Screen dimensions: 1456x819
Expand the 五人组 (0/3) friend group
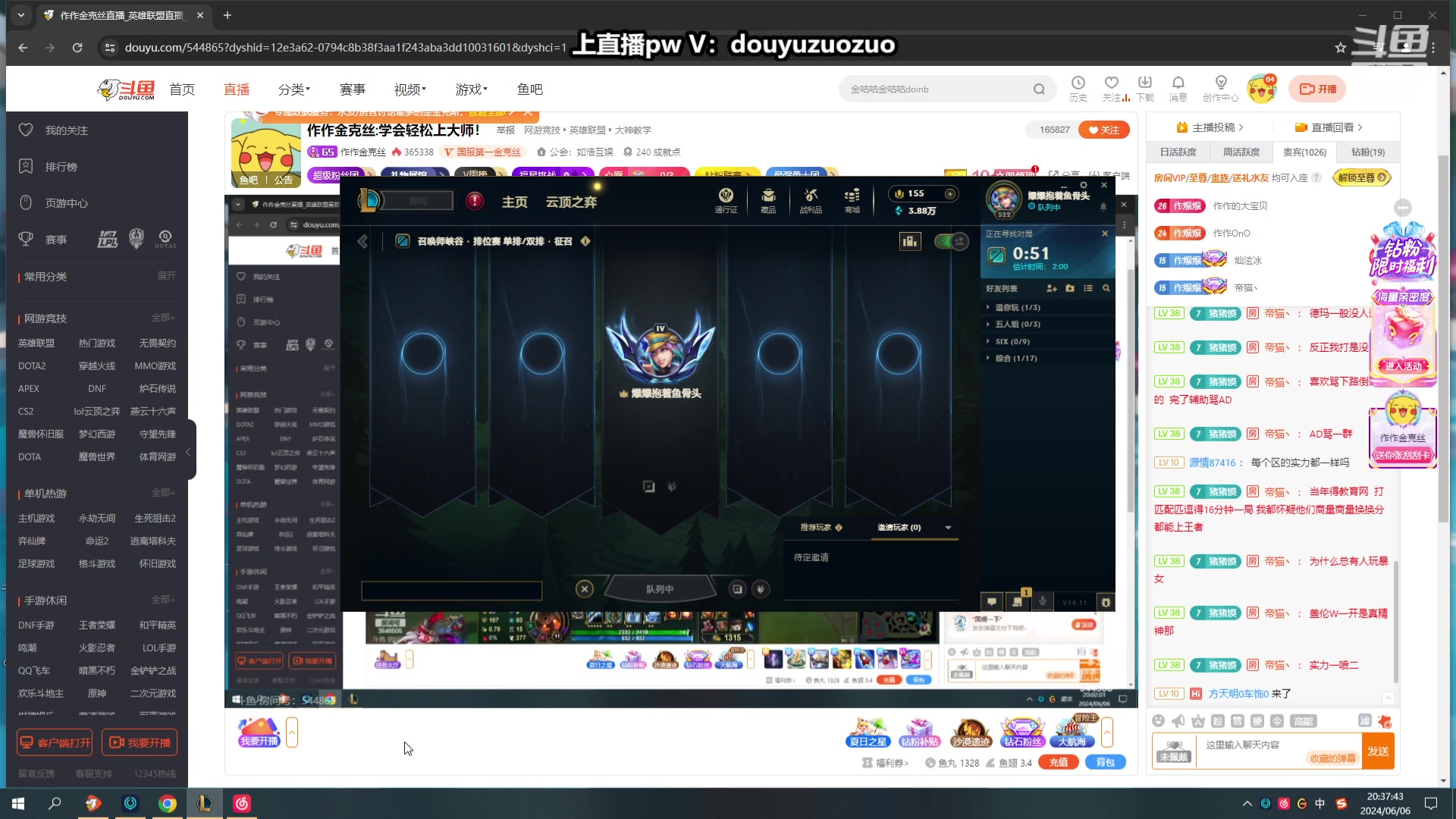(1016, 324)
